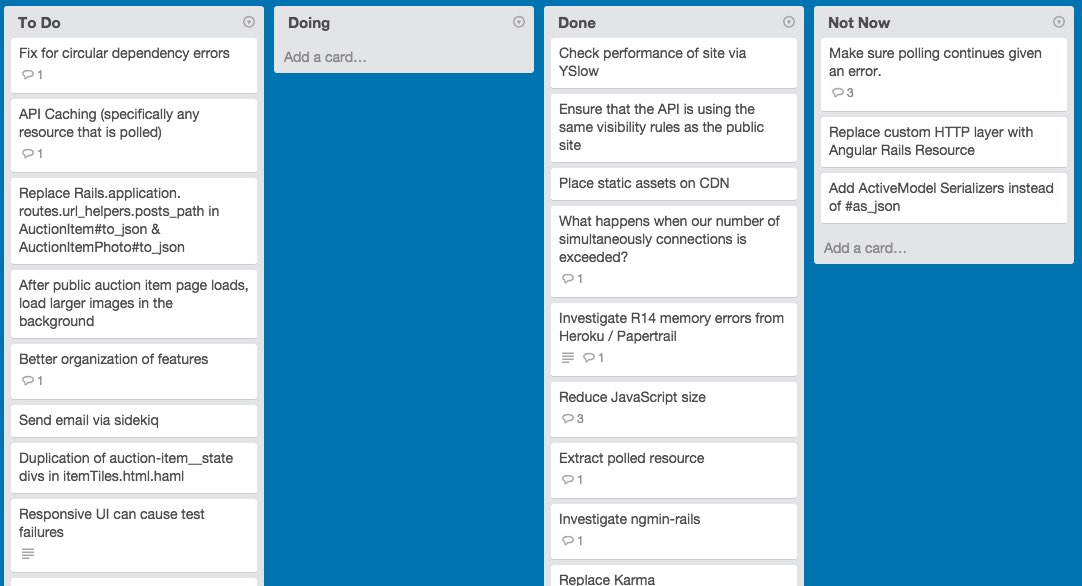Screen dimensions: 1082x586
Task: Click comment icon on Better organization card
Action: click(28, 380)
